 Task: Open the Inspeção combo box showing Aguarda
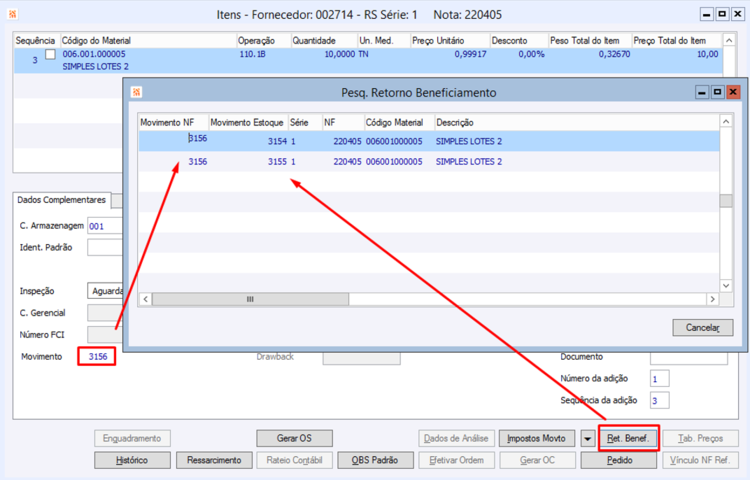coord(105,291)
